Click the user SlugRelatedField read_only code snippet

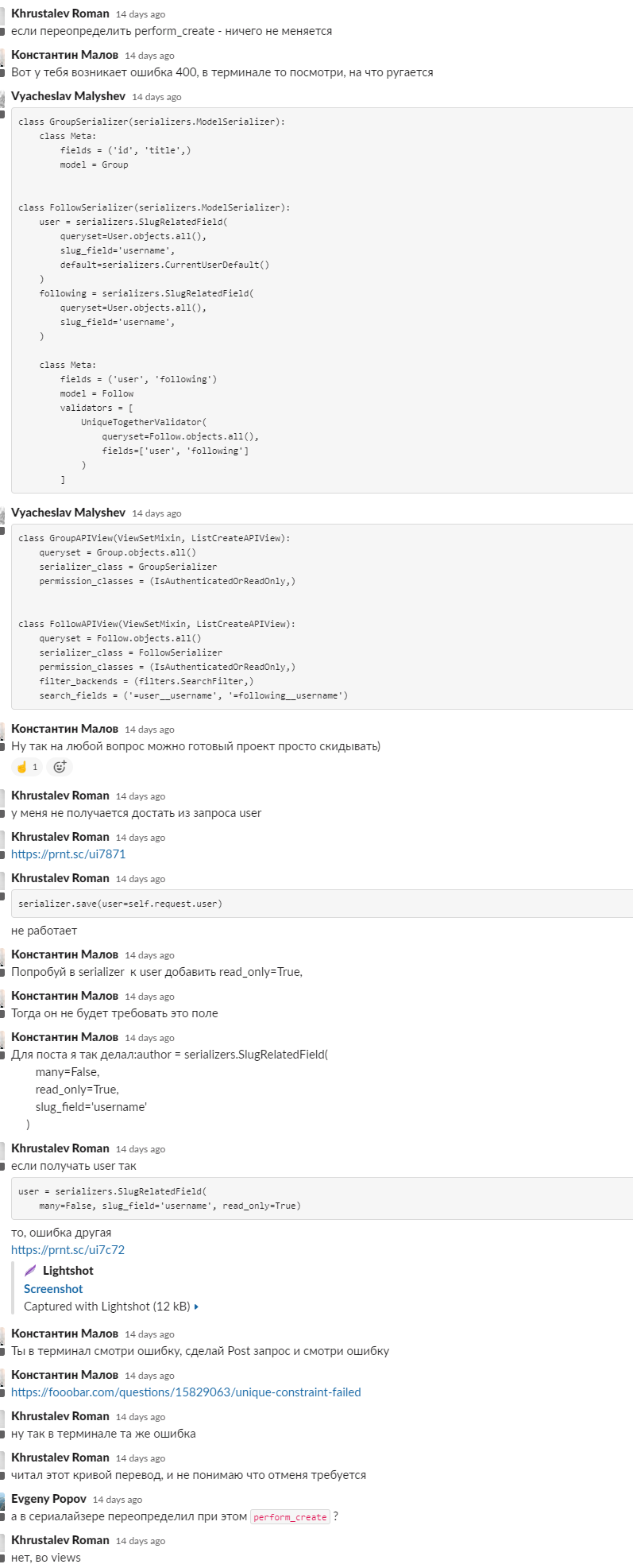coord(322,1198)
